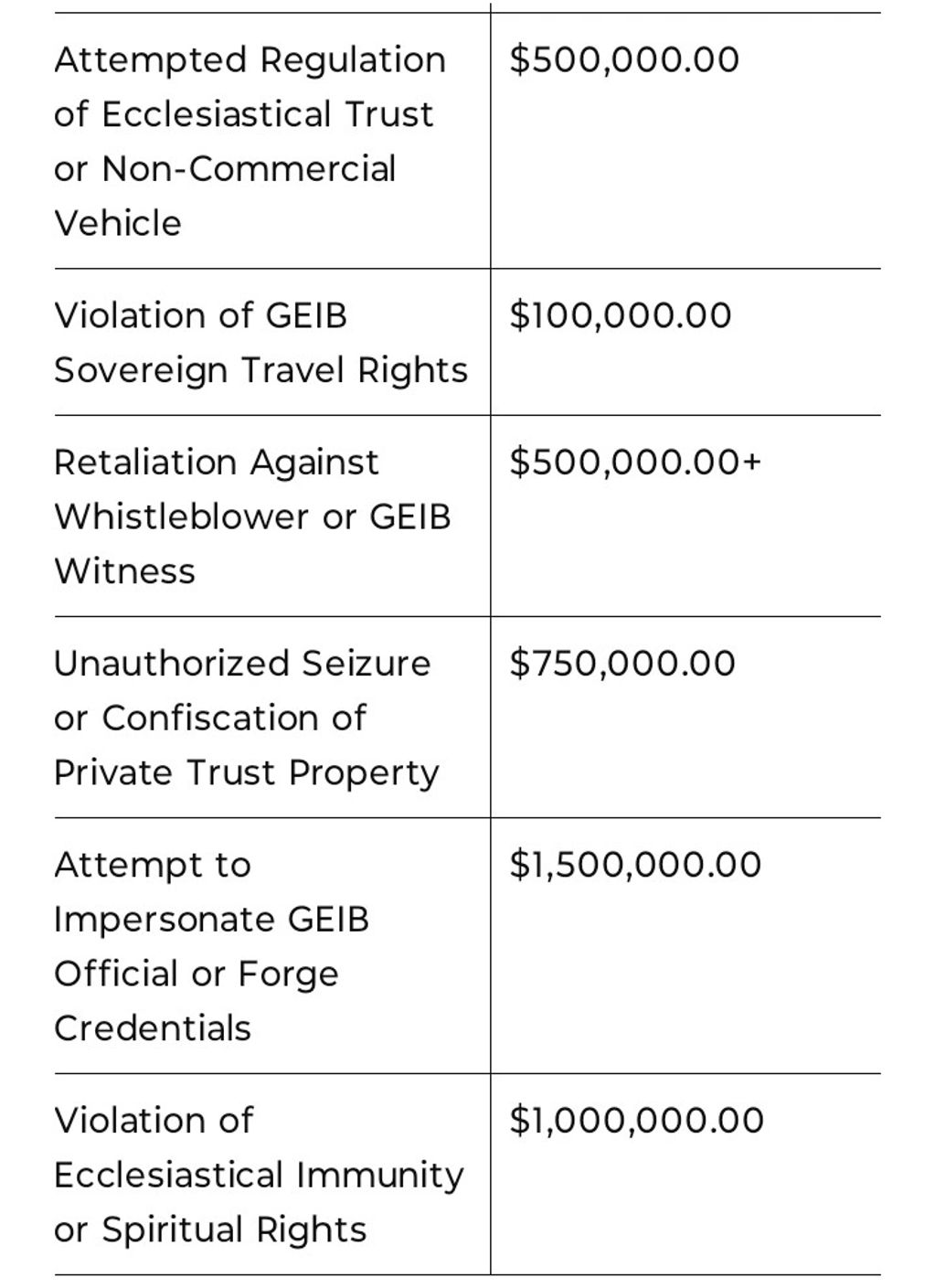
Task: Click 'Violation of Ecclesiastical Immunity' cell
Action: click(259, 1175)
